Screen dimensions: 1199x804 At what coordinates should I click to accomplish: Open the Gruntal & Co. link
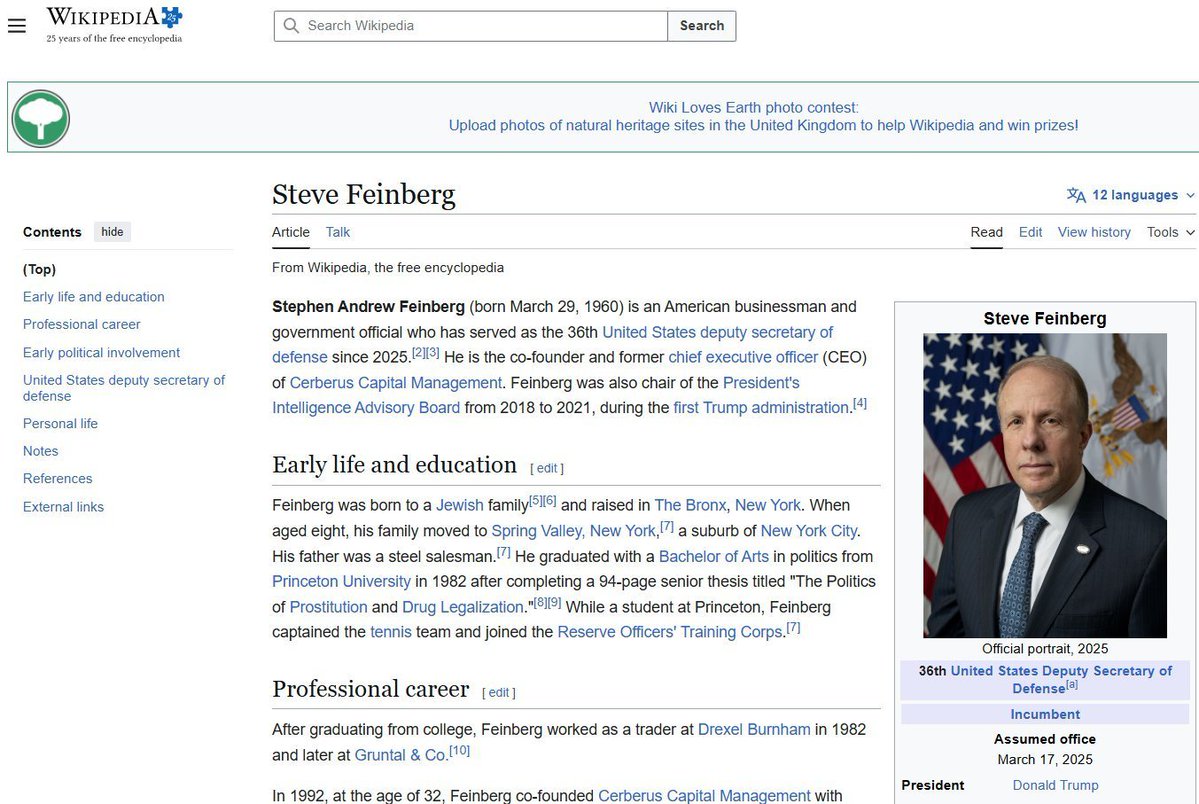click(401, 755)
